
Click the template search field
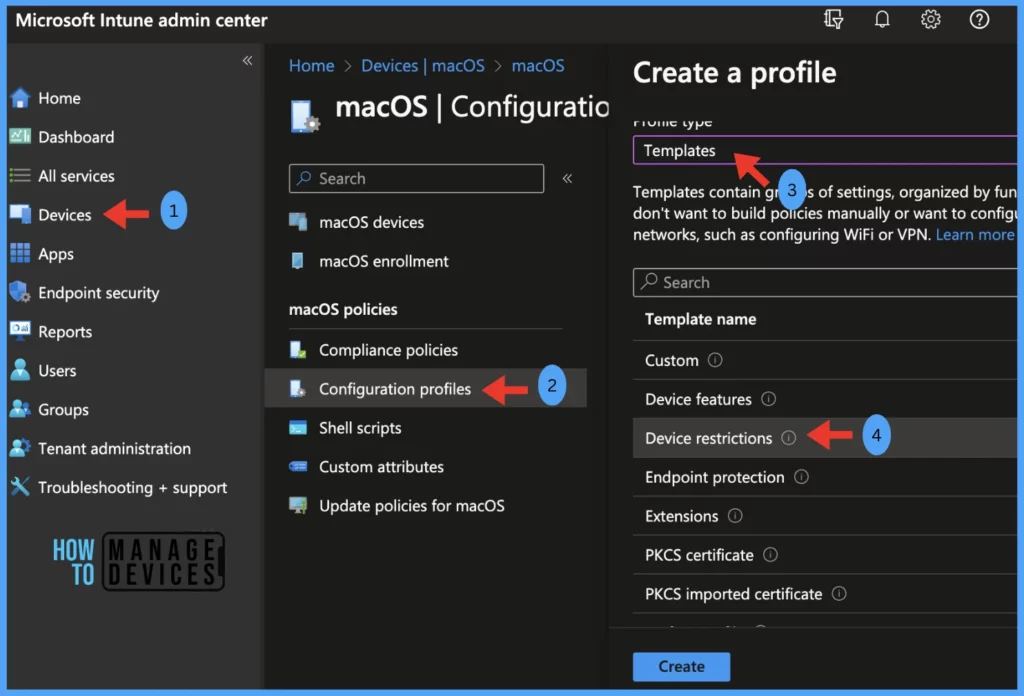[x=825, y=282]
